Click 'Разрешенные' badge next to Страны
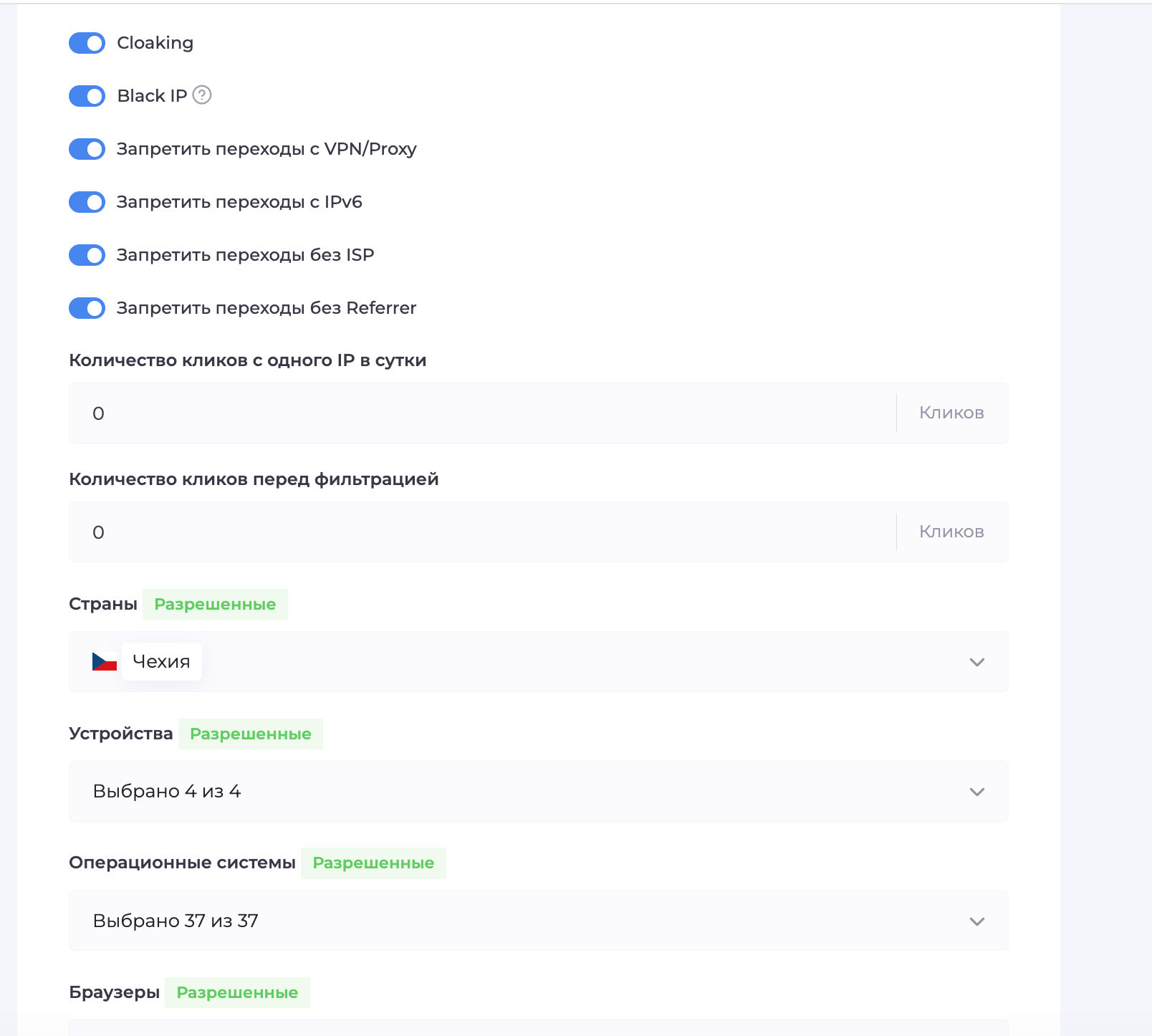1152x1036 pixels. (x=215, y=604)
